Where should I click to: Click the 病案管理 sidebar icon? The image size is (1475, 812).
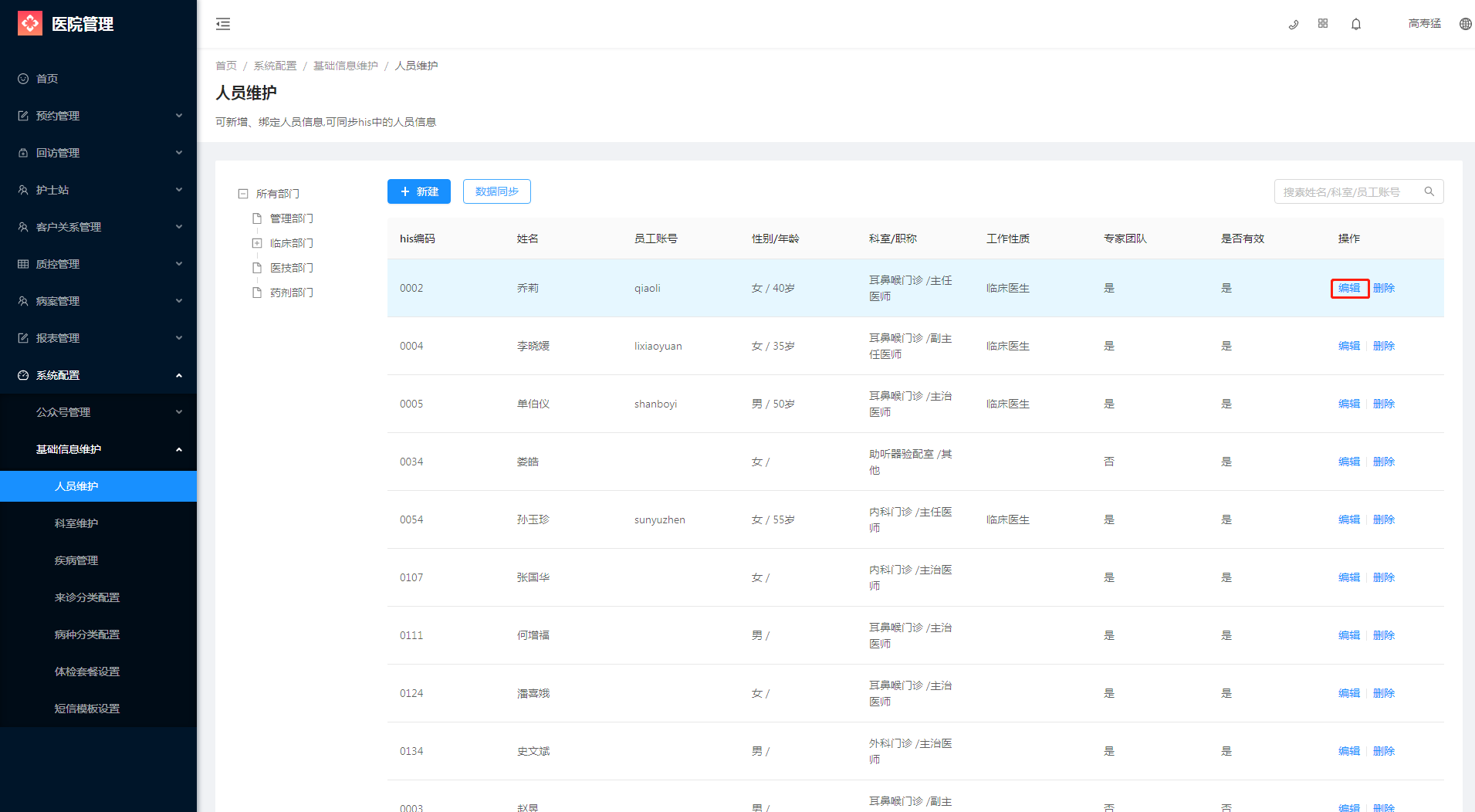[23, 301]
